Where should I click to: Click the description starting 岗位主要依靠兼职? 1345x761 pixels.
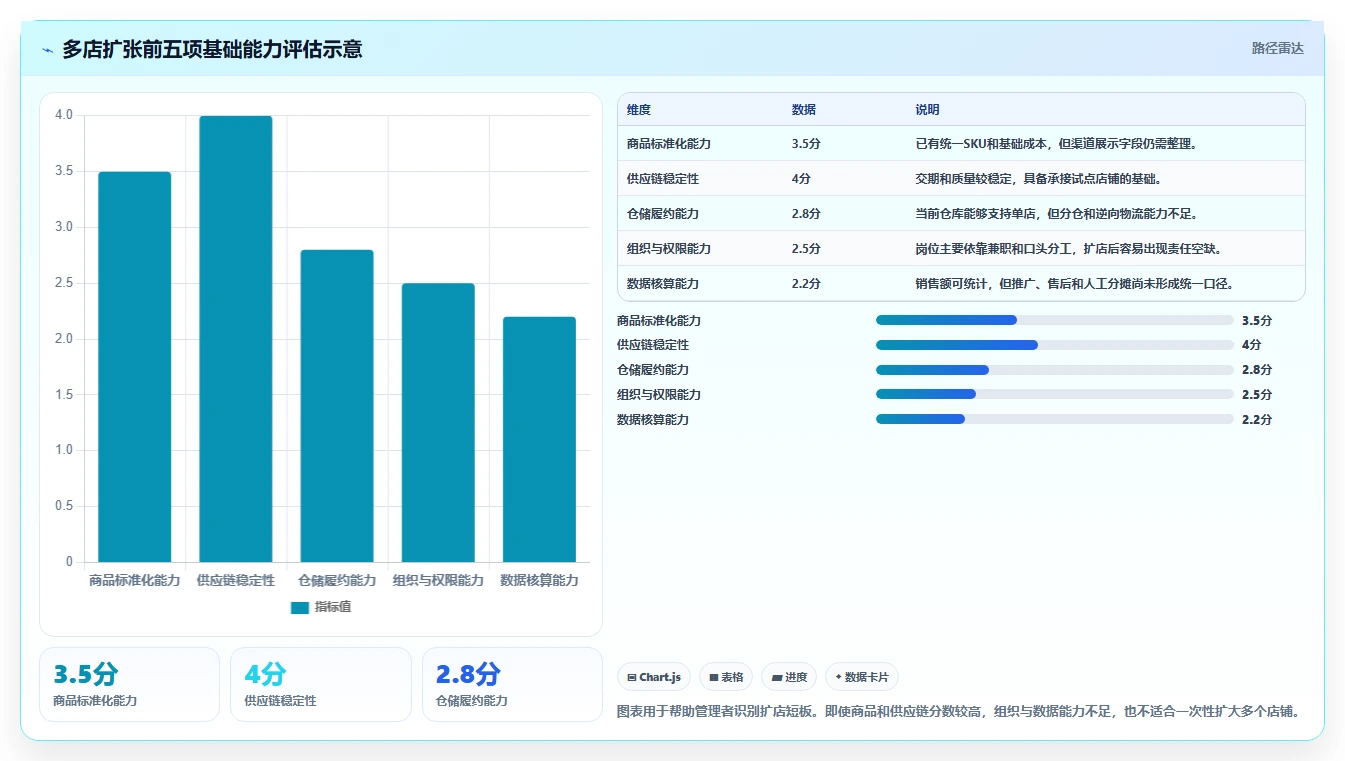point(1069,249)
